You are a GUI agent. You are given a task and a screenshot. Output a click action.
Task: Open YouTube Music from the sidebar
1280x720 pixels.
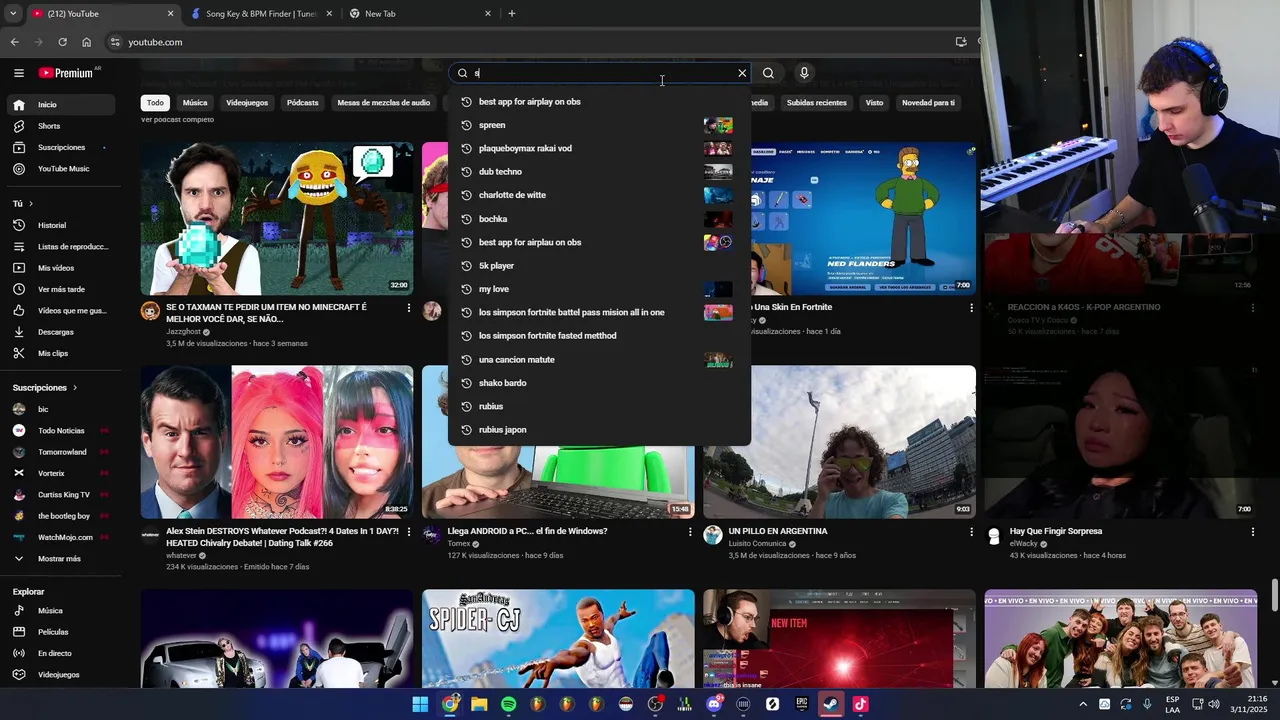coord(59,169)
